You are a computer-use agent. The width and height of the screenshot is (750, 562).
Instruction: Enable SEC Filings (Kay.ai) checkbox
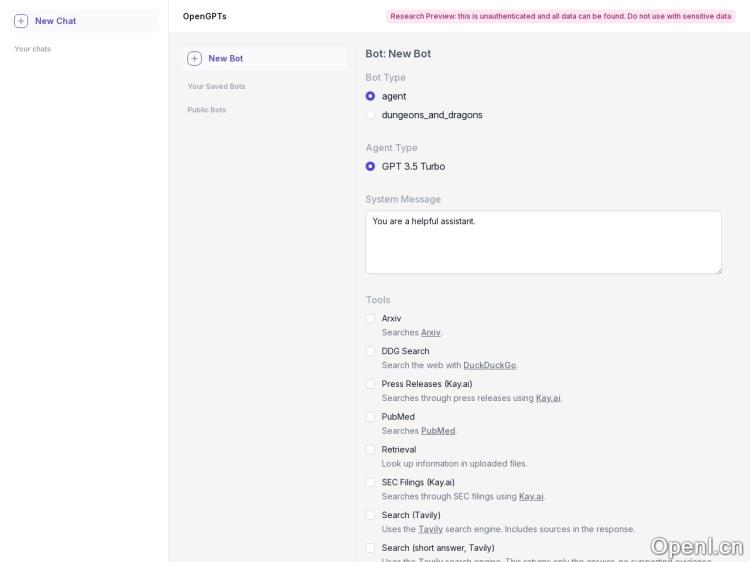pyautogui.click(x=370, y=482)
